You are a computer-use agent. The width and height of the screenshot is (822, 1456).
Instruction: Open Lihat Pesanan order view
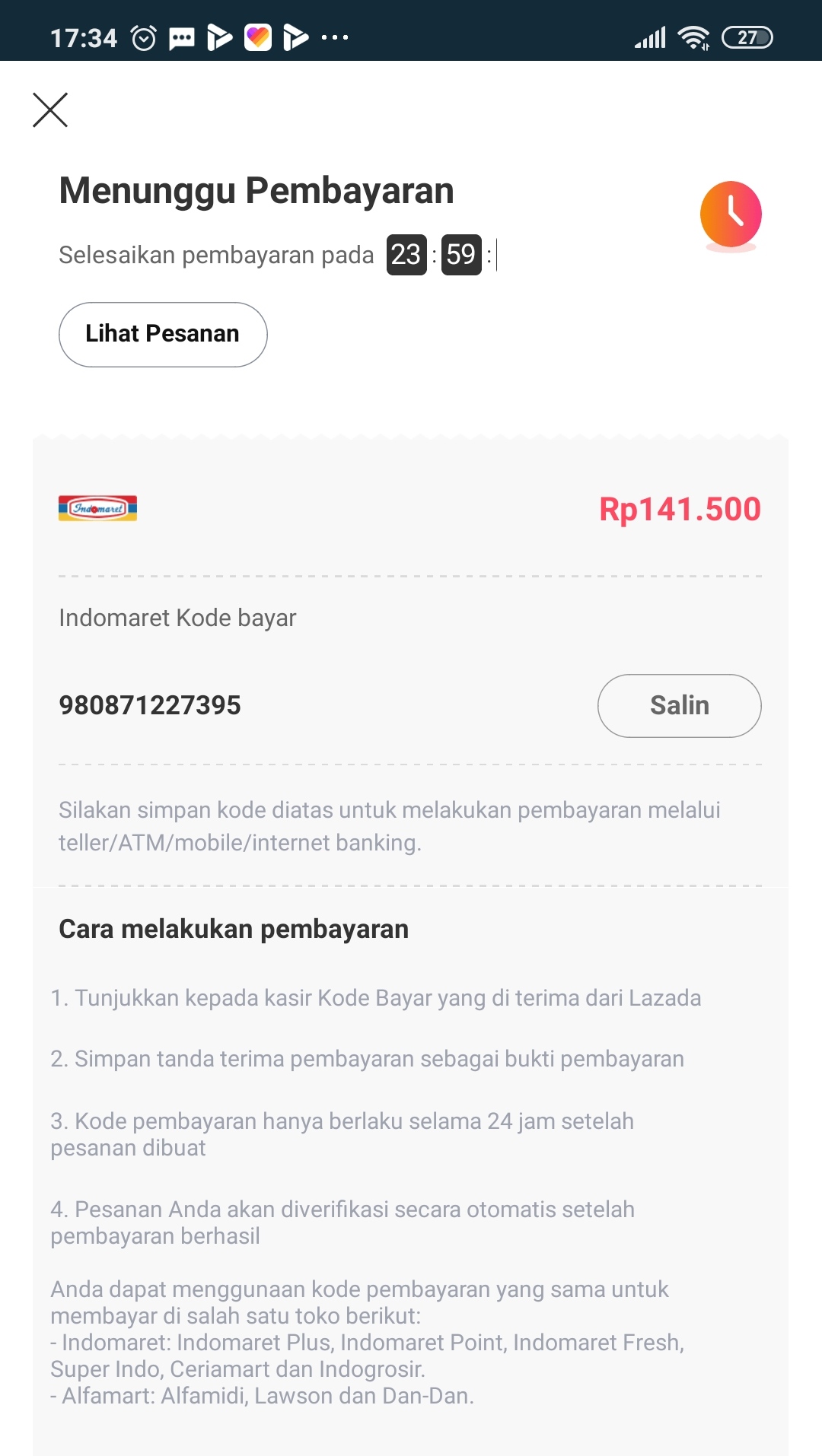coord(163,335)
